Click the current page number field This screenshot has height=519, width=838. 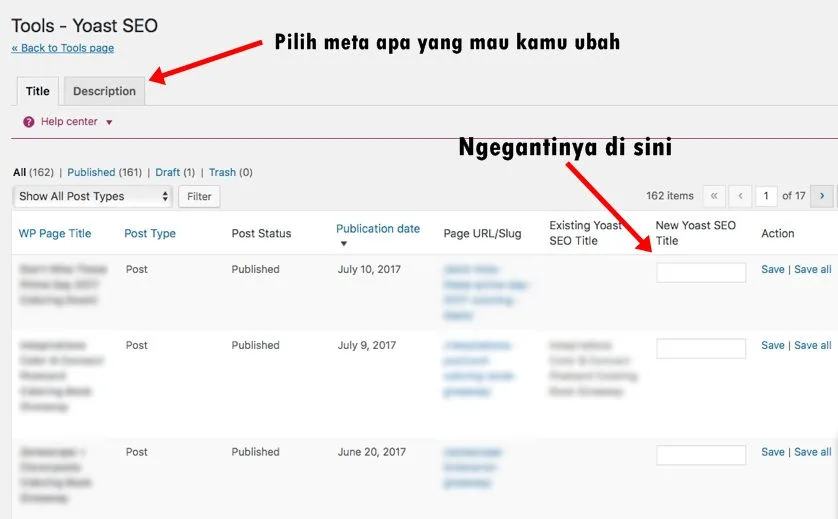pos(766,196)
